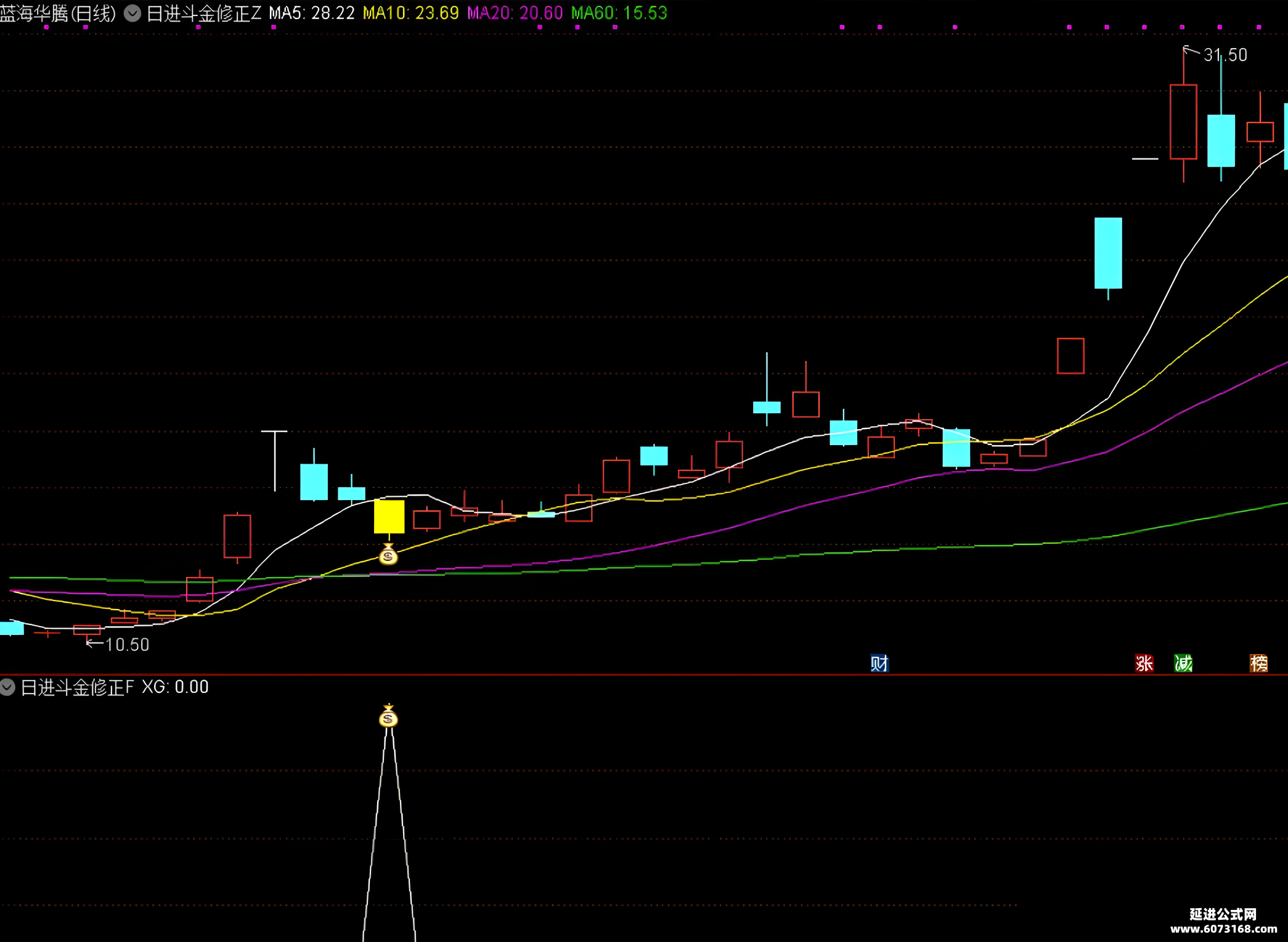Click the red 涨 marker icon

point(1144,663)
